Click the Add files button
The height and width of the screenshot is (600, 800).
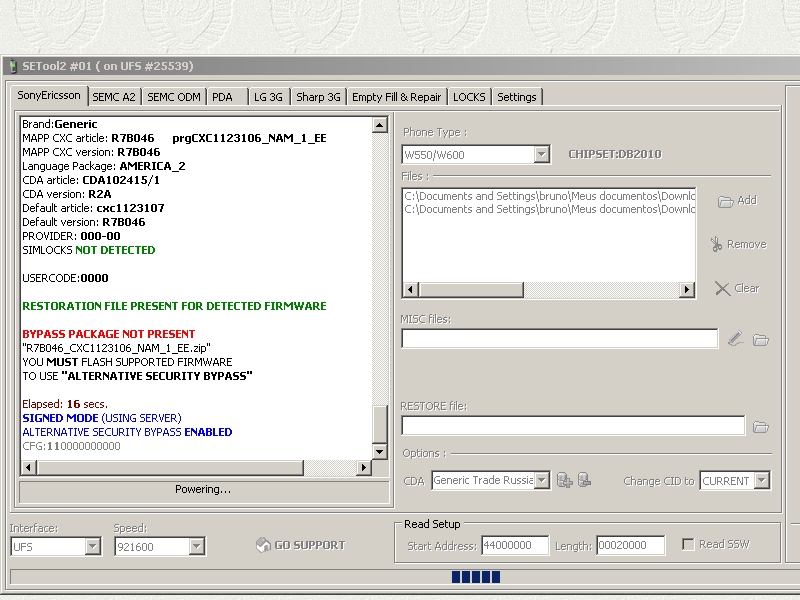(x=737, y=201)
